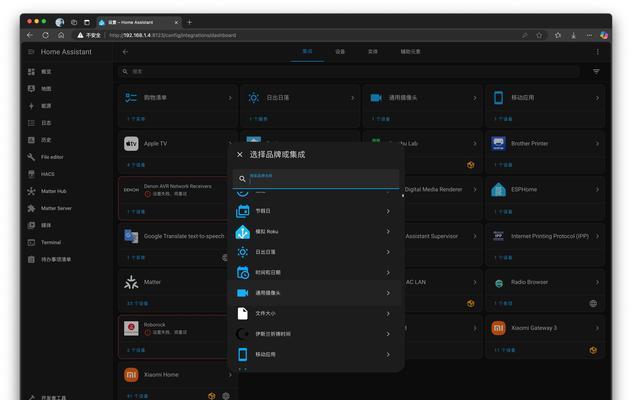
Task: Open the devices link on Xiaomi Gateway 3 card
Action: click(505, 350)
